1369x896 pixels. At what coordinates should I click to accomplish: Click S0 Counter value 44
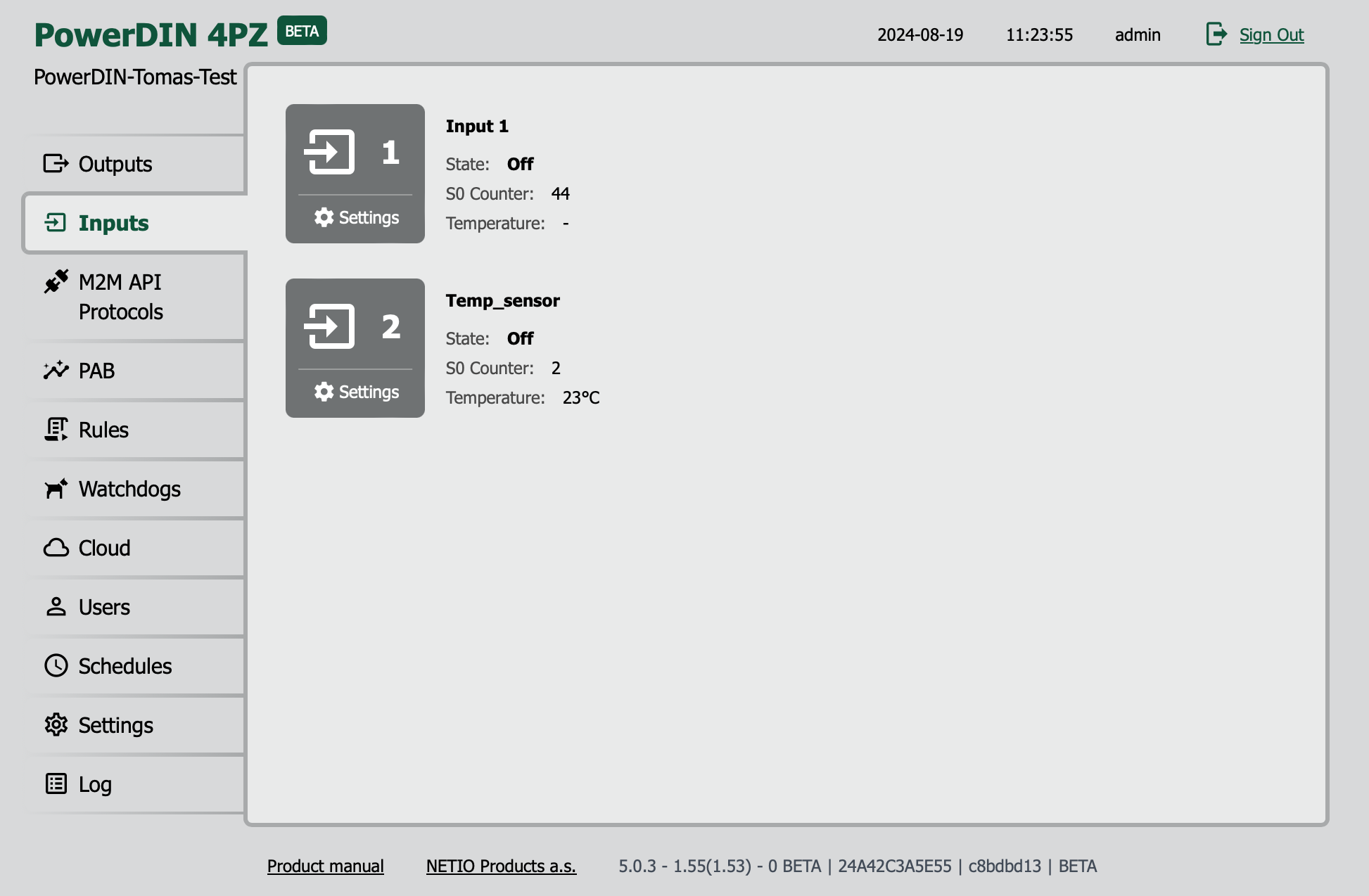pyautogui.click(x=561, y=193)
